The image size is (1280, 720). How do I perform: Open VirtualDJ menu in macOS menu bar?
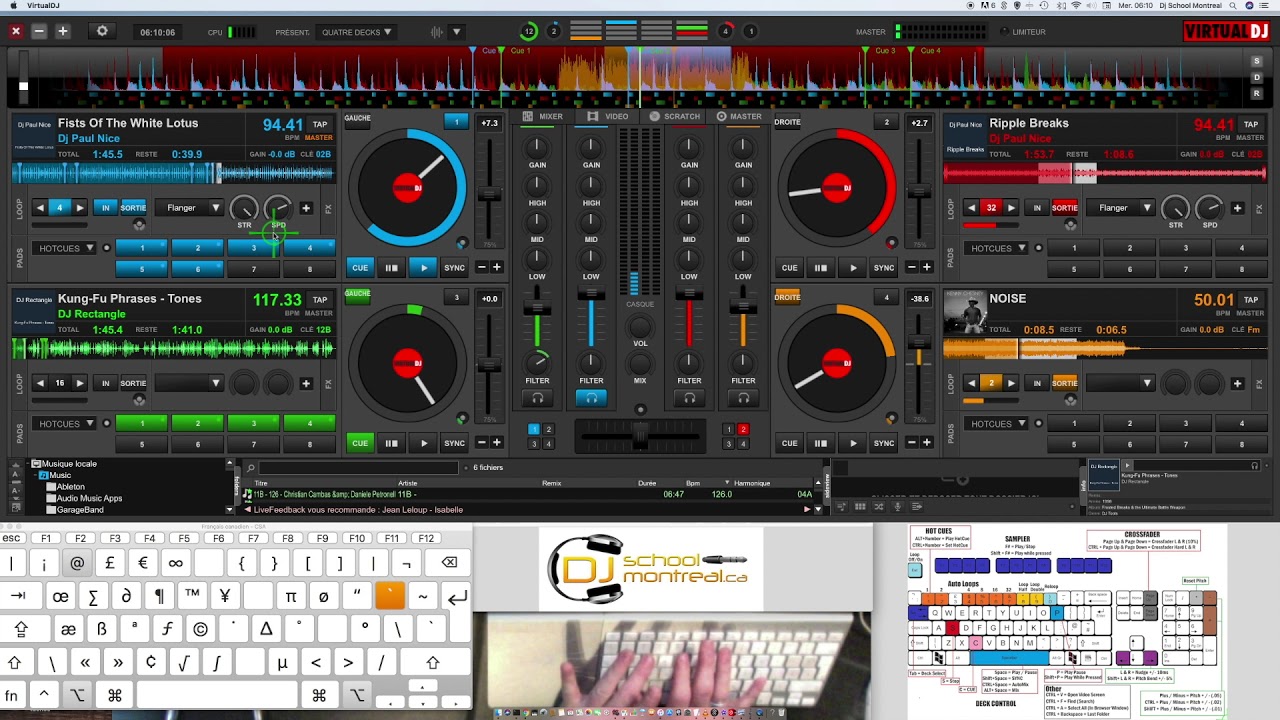click(x=42, y=5)
